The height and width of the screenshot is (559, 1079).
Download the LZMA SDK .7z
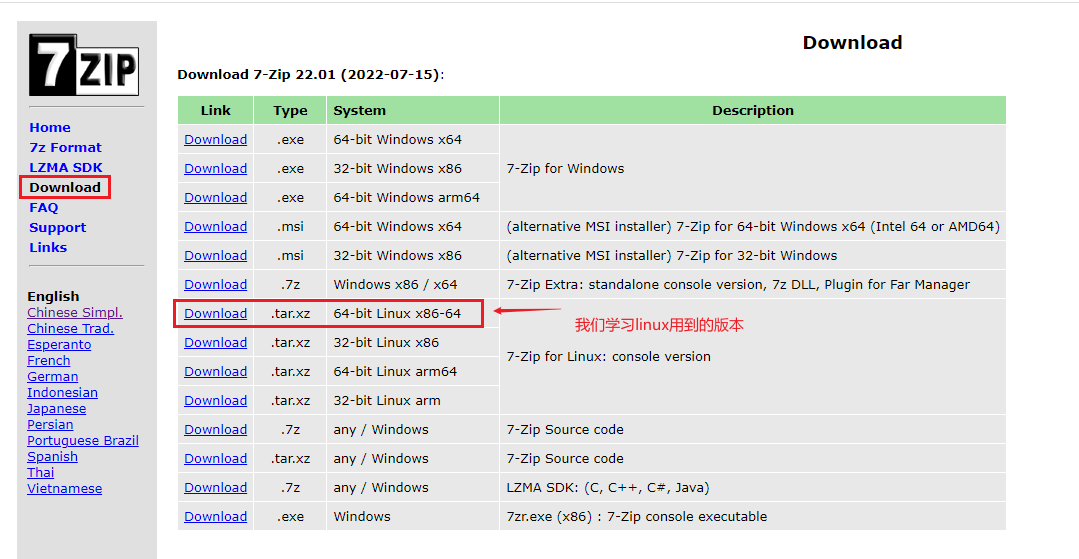[x=215, y=487]
